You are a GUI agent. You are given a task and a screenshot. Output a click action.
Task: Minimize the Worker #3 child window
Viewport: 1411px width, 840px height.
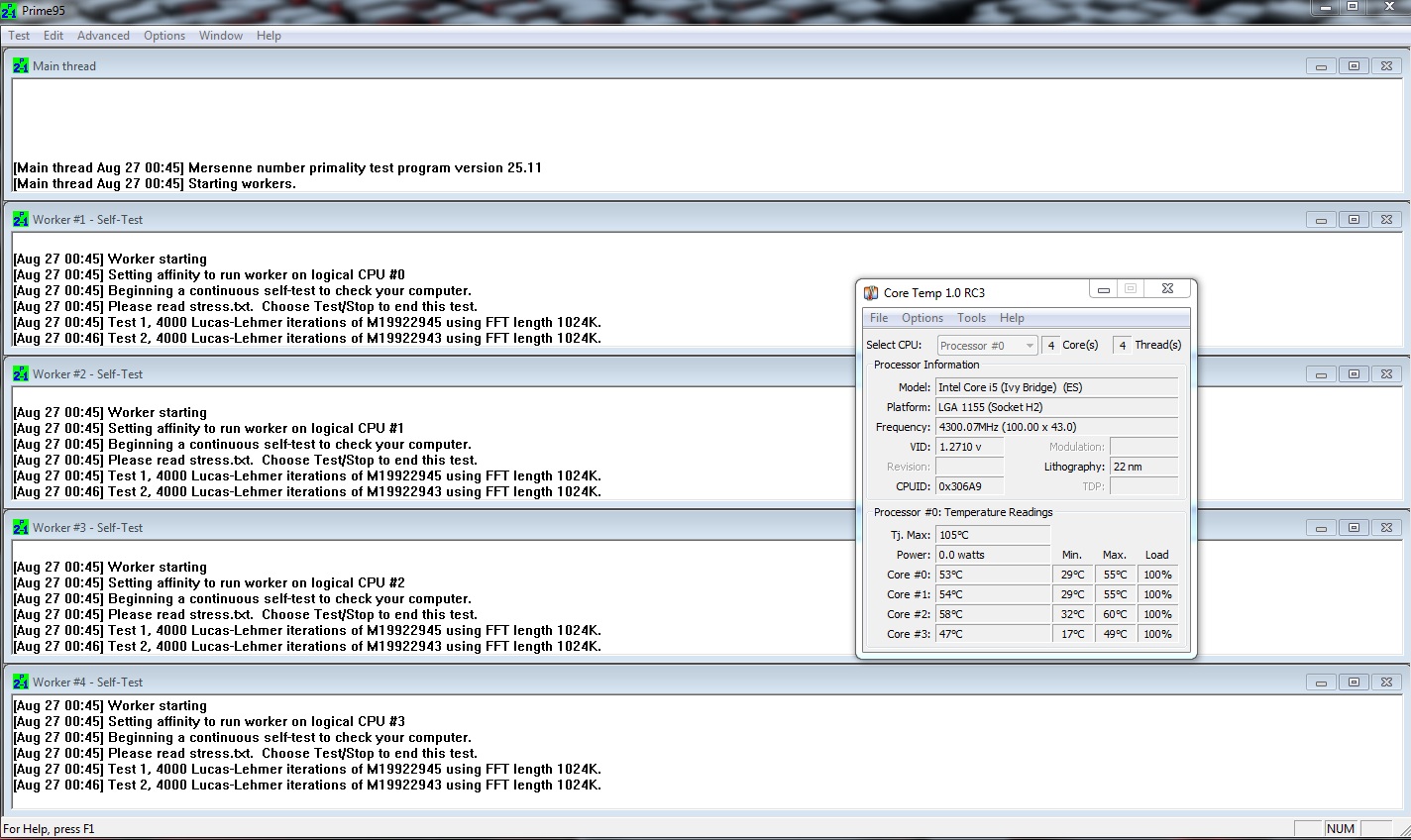click(1321, 528)
